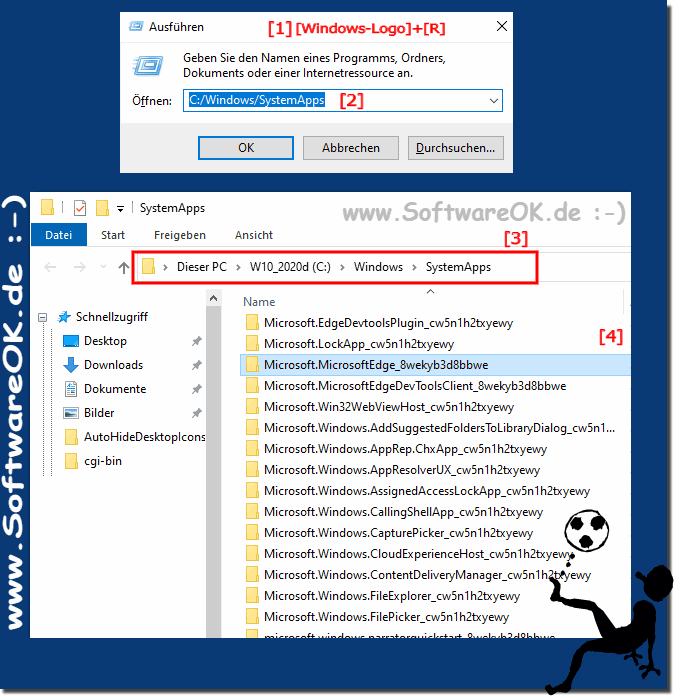
Task: Click the Run dialog title bar icon
Action: pyautogui.click(x=136, y=27)
